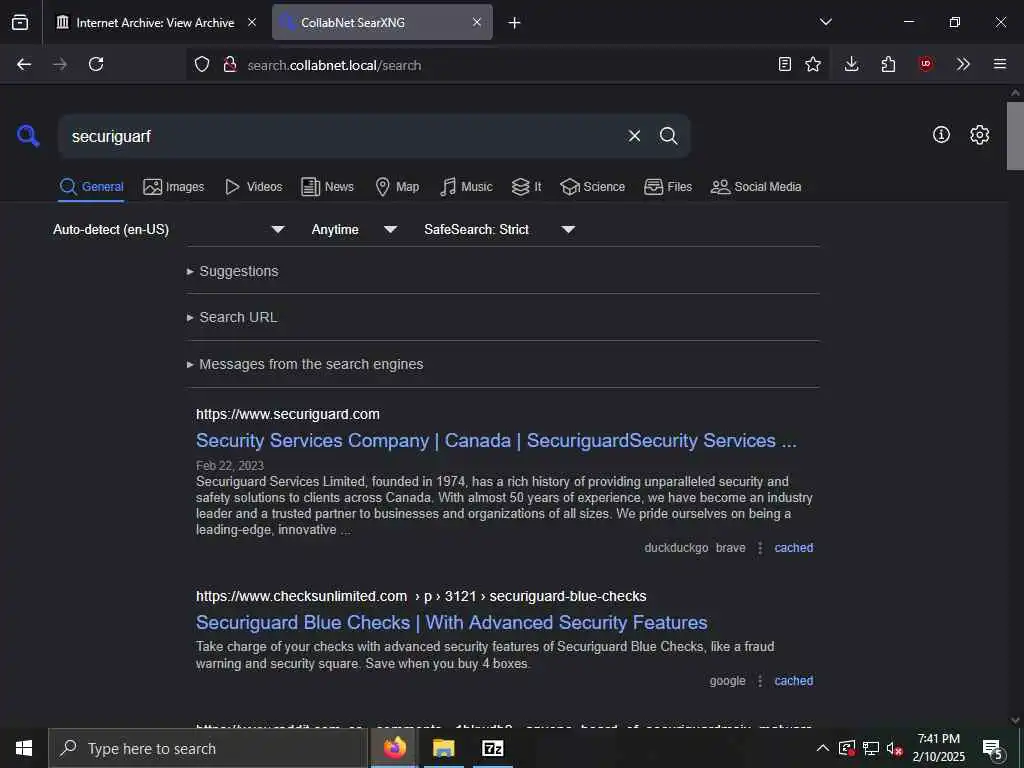Open cached link for securiguard.com result

tap(793, 548)
